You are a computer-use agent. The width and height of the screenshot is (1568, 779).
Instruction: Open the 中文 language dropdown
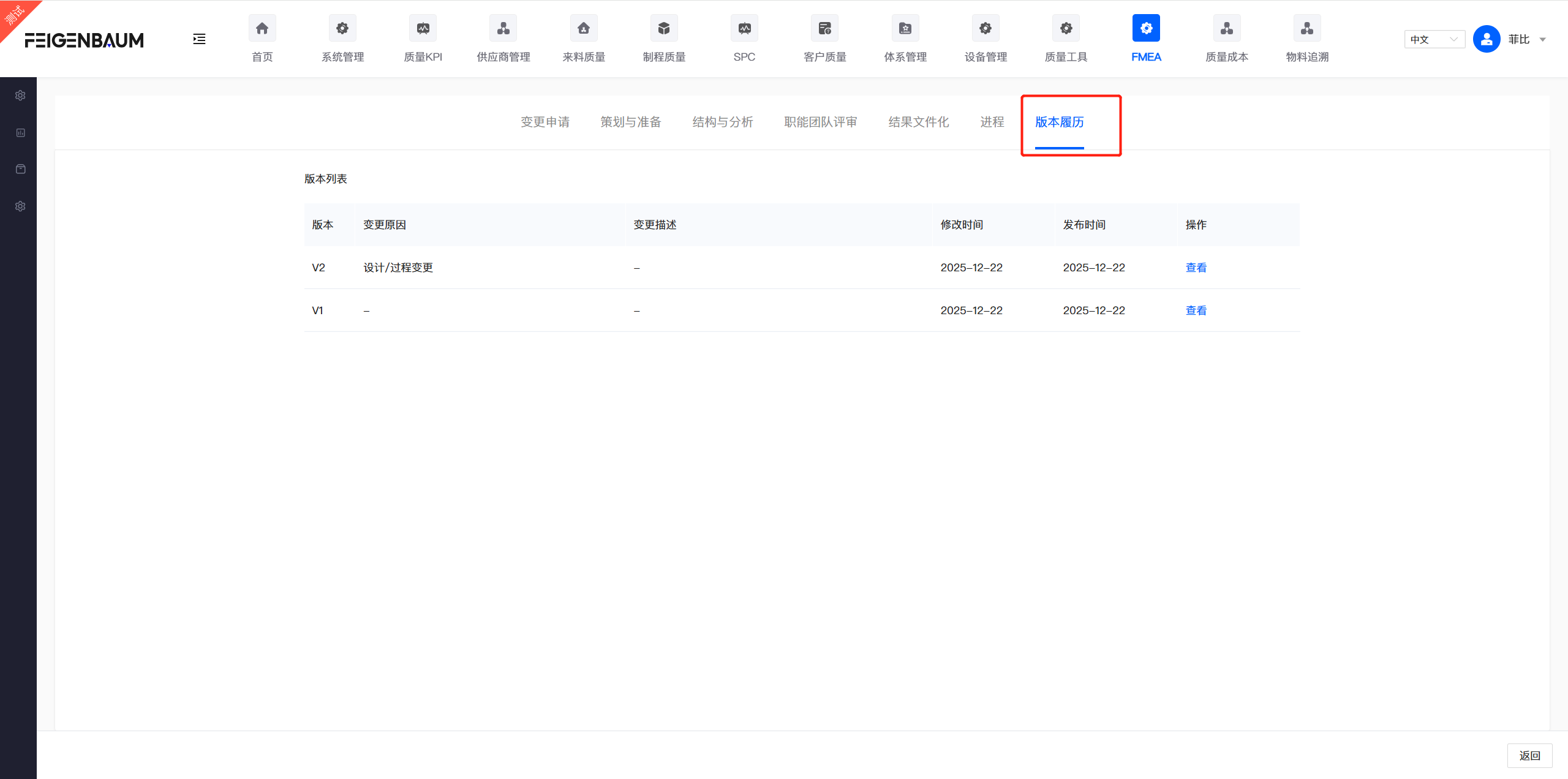click(1433, 39)
